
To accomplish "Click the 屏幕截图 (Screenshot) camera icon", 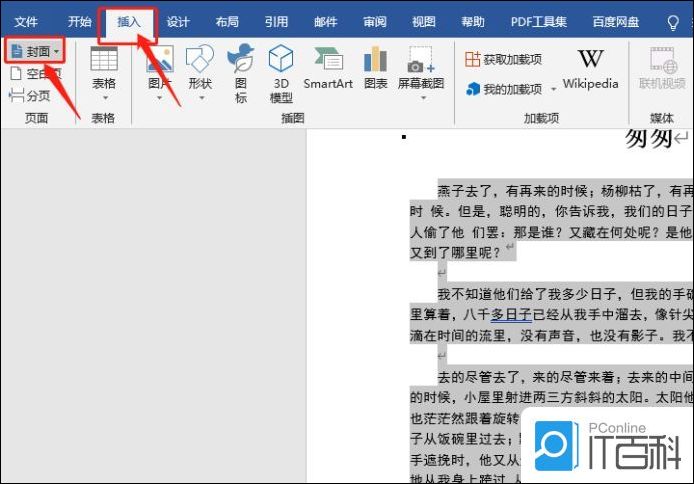I will tap(420, 59).
